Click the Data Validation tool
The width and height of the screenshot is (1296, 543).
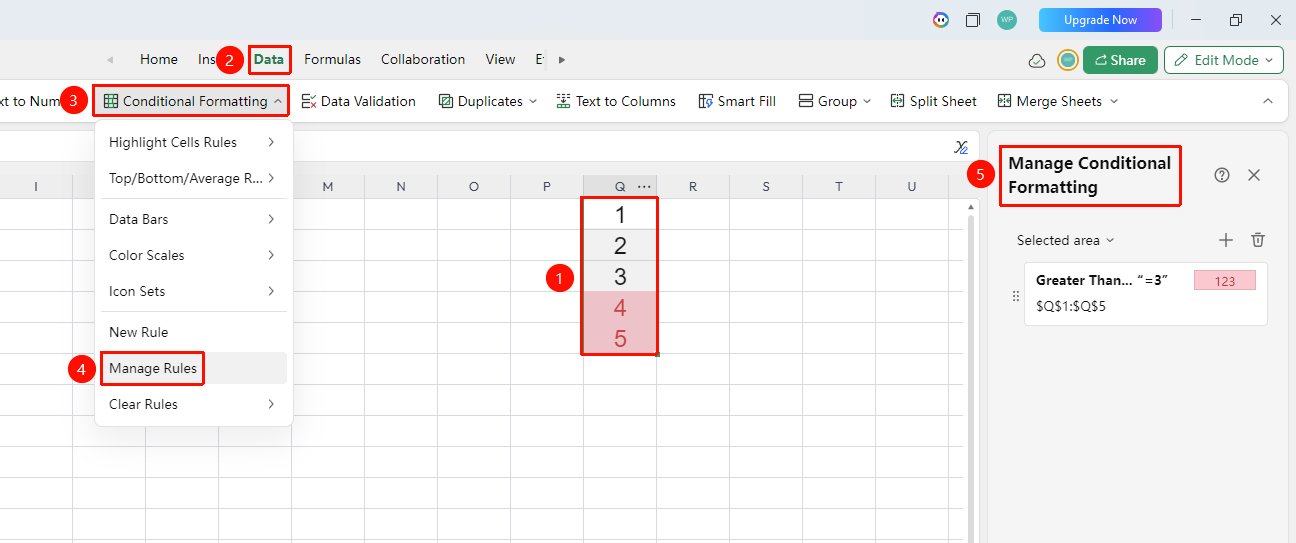click(358, 101)
